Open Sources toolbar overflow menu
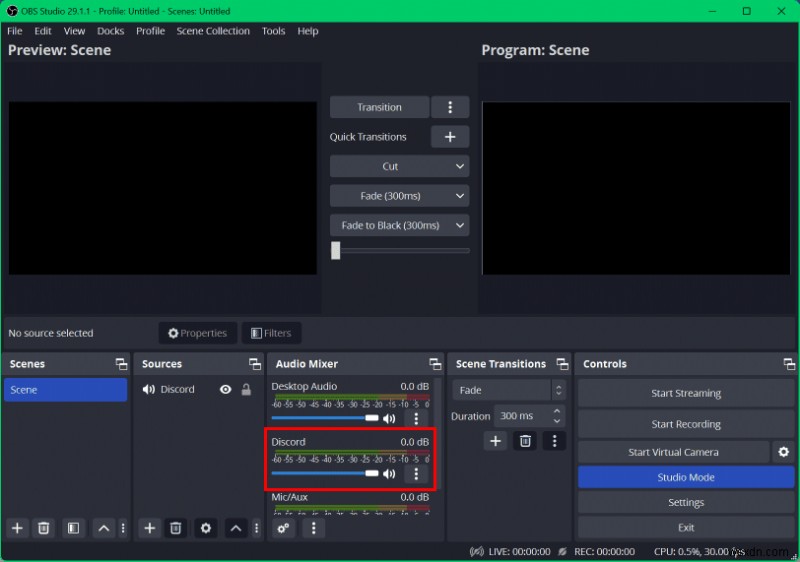 (x=256, y=528)
